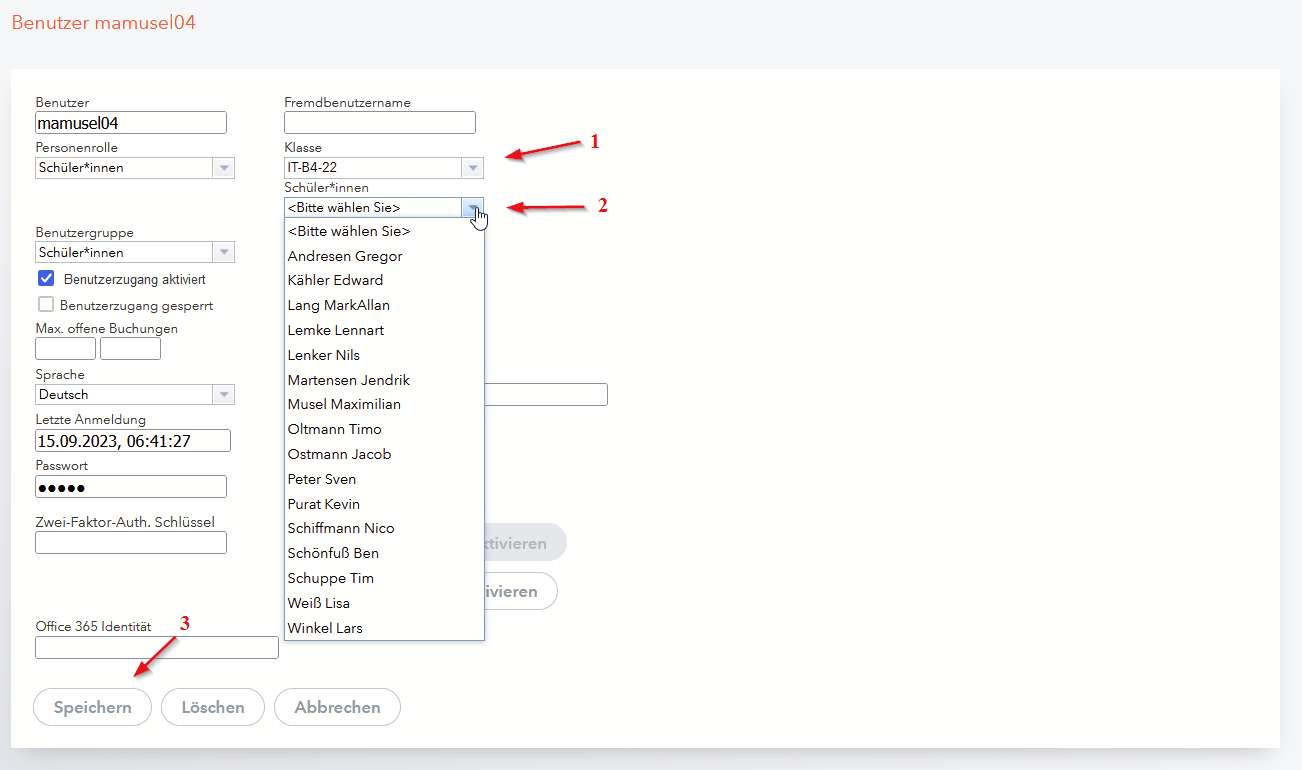
Task: Focus the Benutzer field containing mamusel04
Action: [131, 122]
